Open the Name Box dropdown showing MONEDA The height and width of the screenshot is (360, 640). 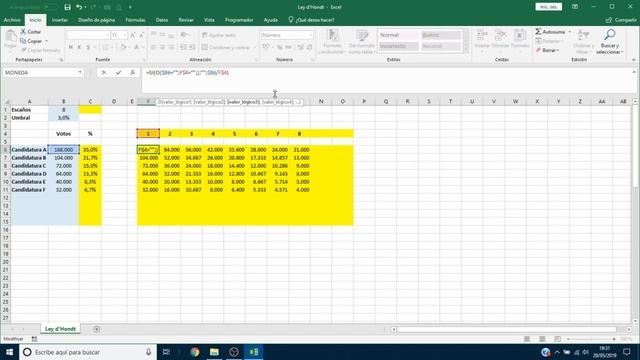(80, 73)
